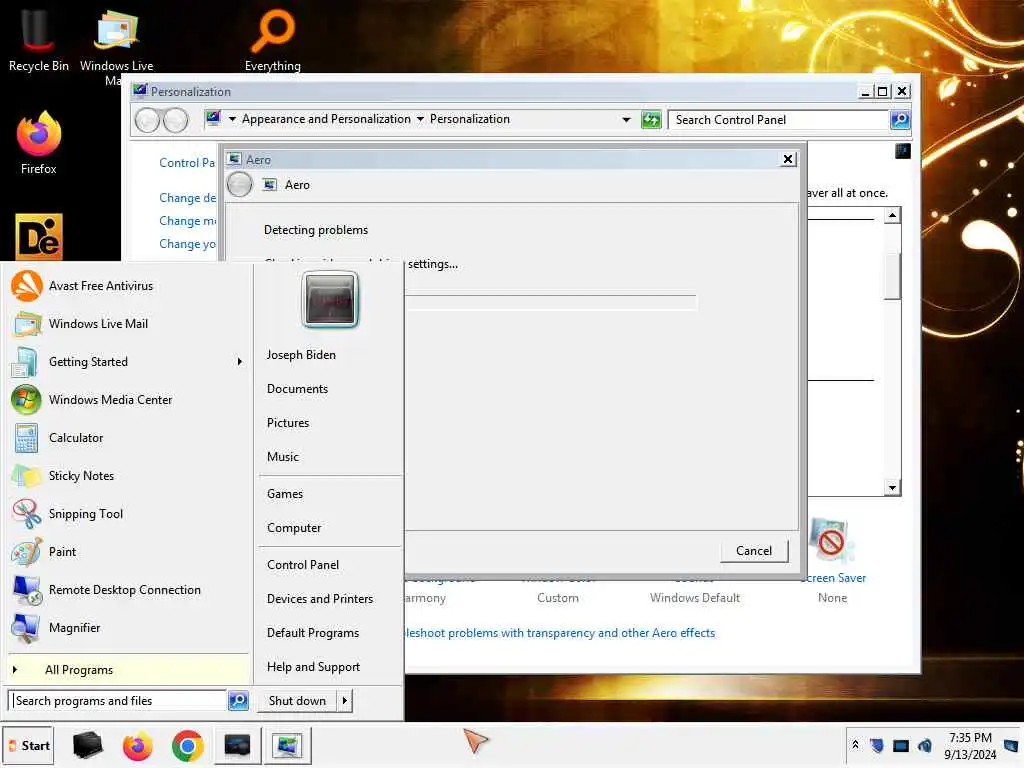Click themes list scroll up arrow

892,215
